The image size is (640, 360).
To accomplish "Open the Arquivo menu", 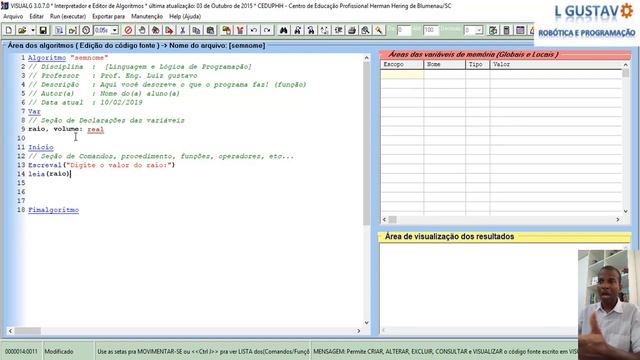I will 13,16.
